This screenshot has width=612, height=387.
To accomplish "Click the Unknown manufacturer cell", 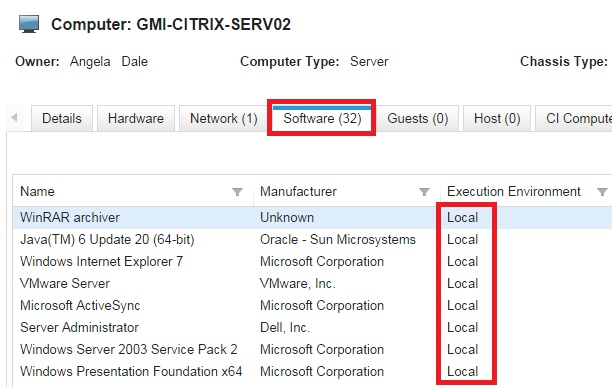I will pos(287,218).
